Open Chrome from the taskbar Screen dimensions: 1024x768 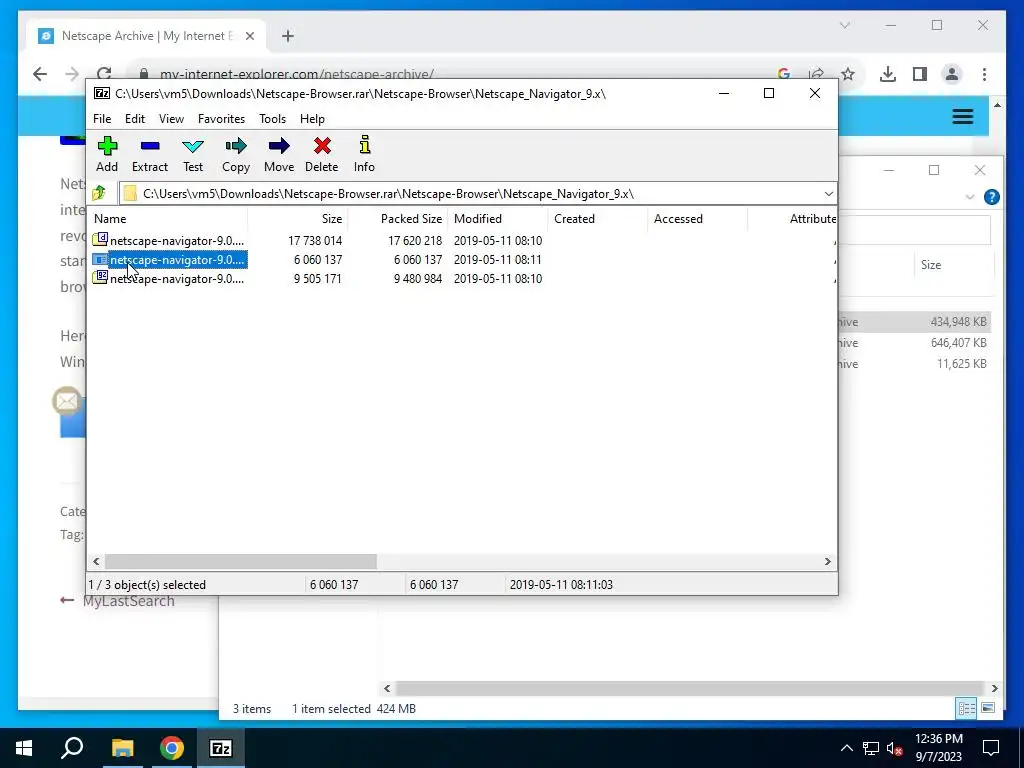pyautogui.click(x=172, y=748)
